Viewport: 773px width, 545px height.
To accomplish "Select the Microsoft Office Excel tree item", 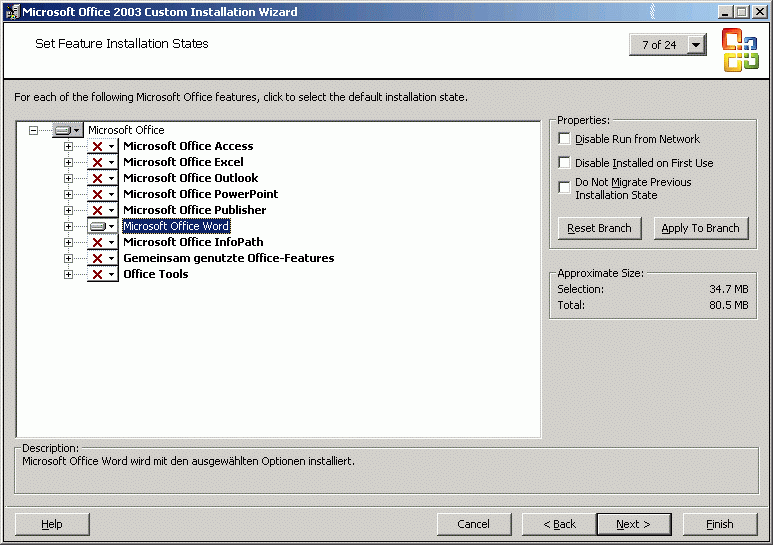I will (x=183, y=162).
